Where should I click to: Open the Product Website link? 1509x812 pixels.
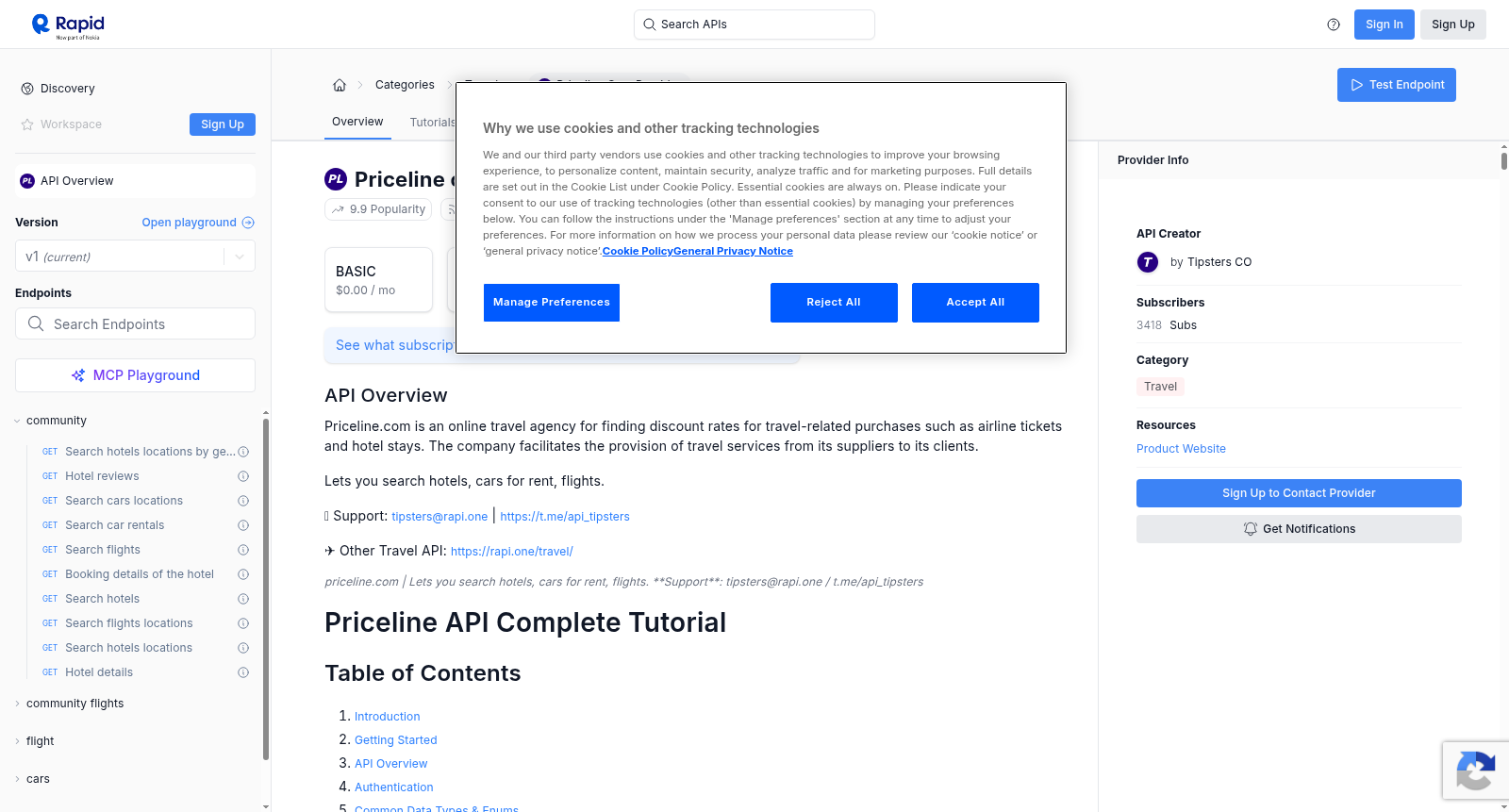(1181, 449)
